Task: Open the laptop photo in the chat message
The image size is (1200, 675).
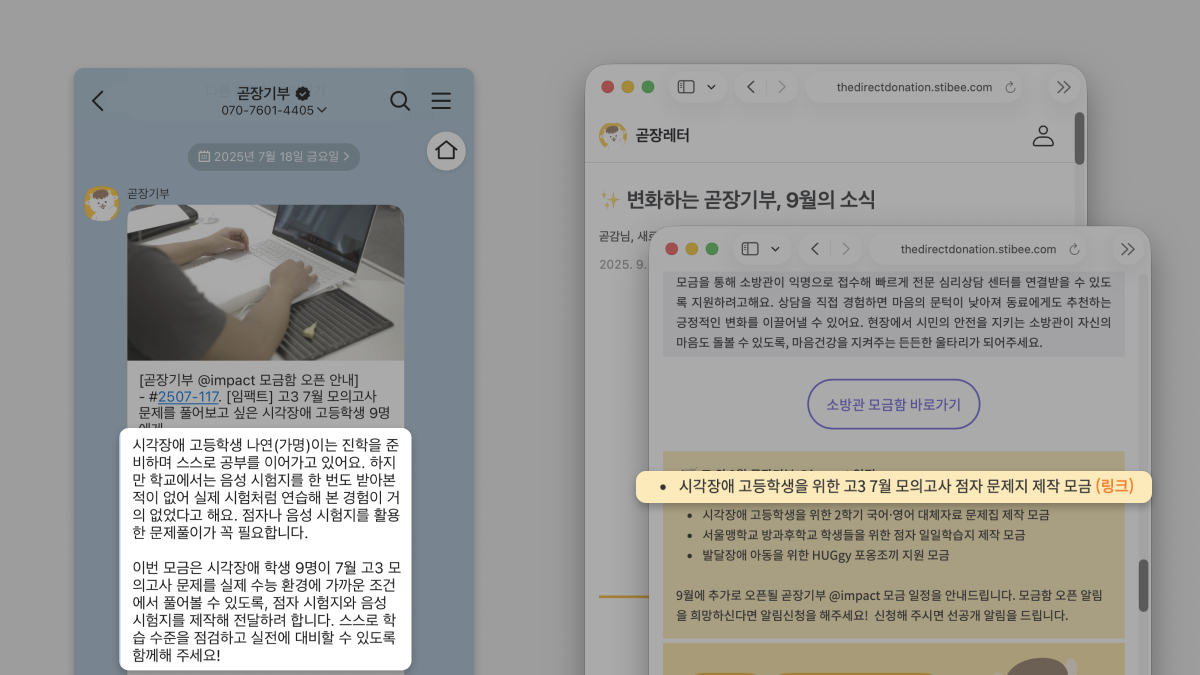Action: click(x=265, y=282)
